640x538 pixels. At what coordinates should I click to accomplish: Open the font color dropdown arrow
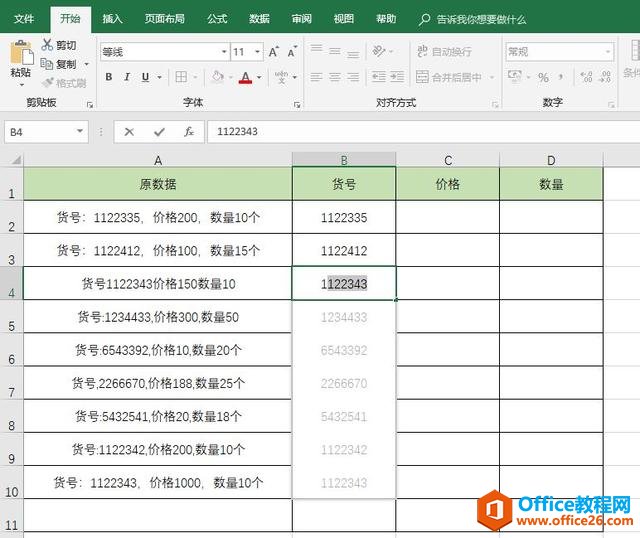259,77
